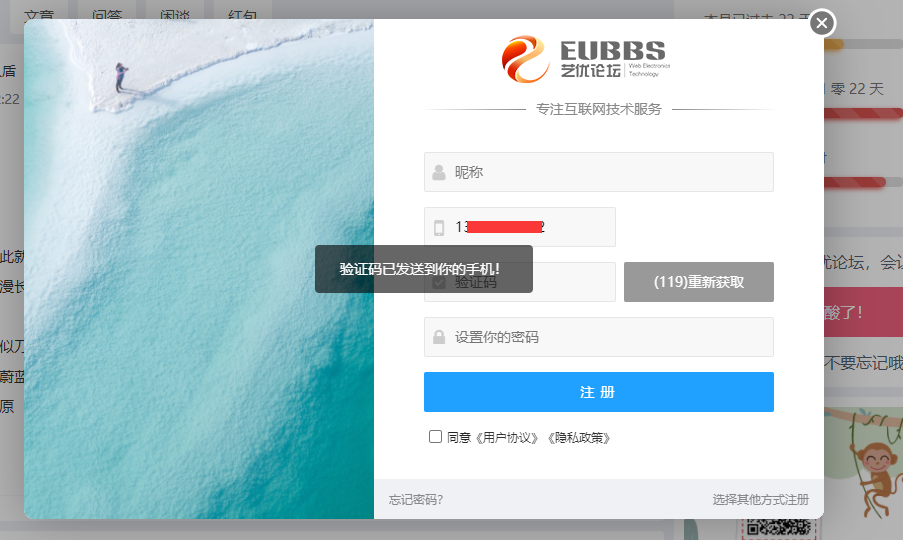903x540 pixels.
Task: Tick the agree to terms checkbox
Action: tap(435, 436)
